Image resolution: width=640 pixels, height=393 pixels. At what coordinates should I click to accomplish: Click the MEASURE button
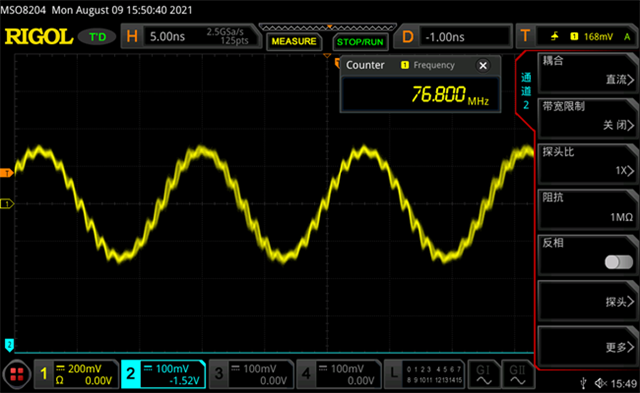294,42
